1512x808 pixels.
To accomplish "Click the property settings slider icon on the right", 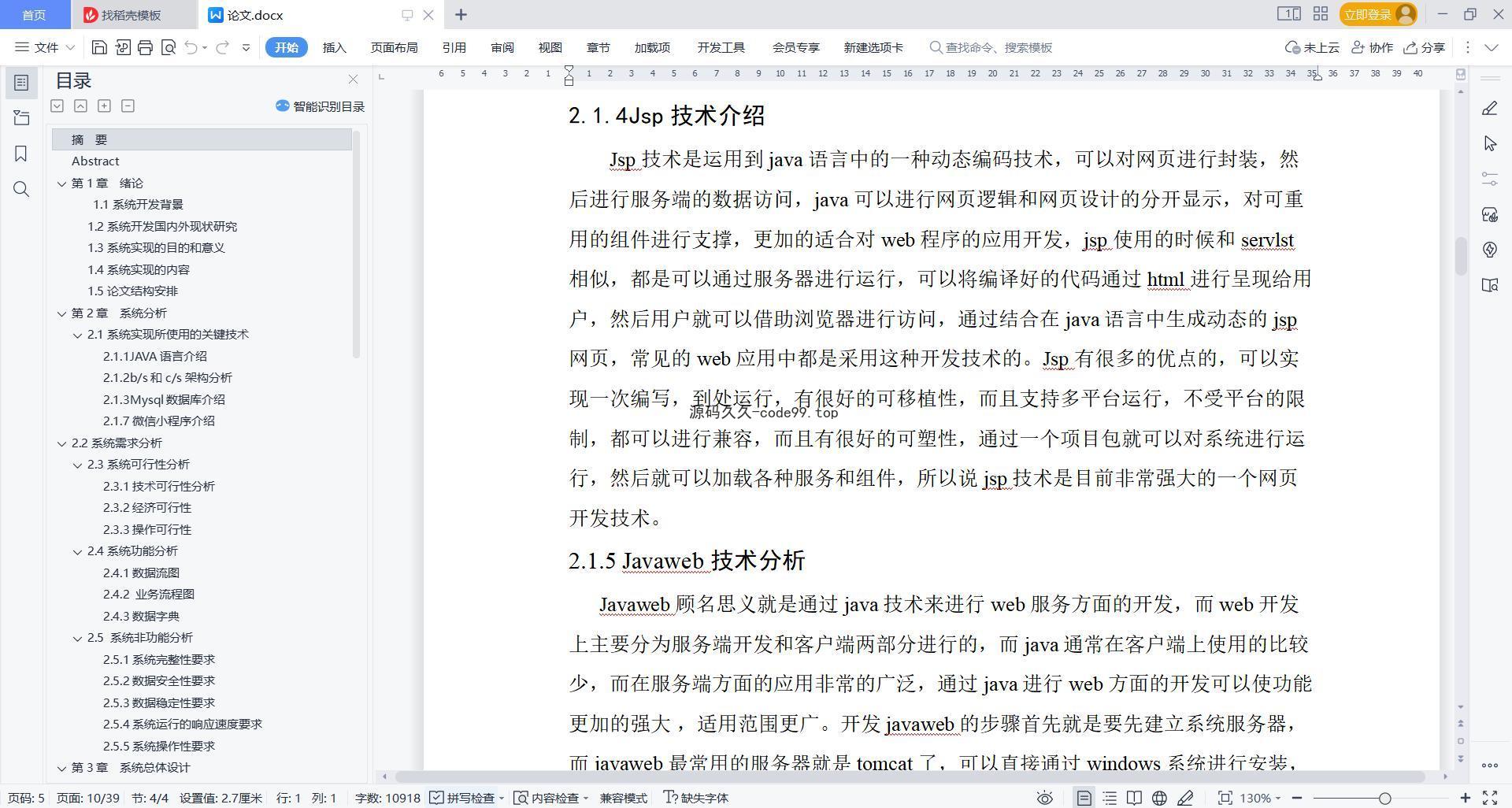I will coord(1489,179).
